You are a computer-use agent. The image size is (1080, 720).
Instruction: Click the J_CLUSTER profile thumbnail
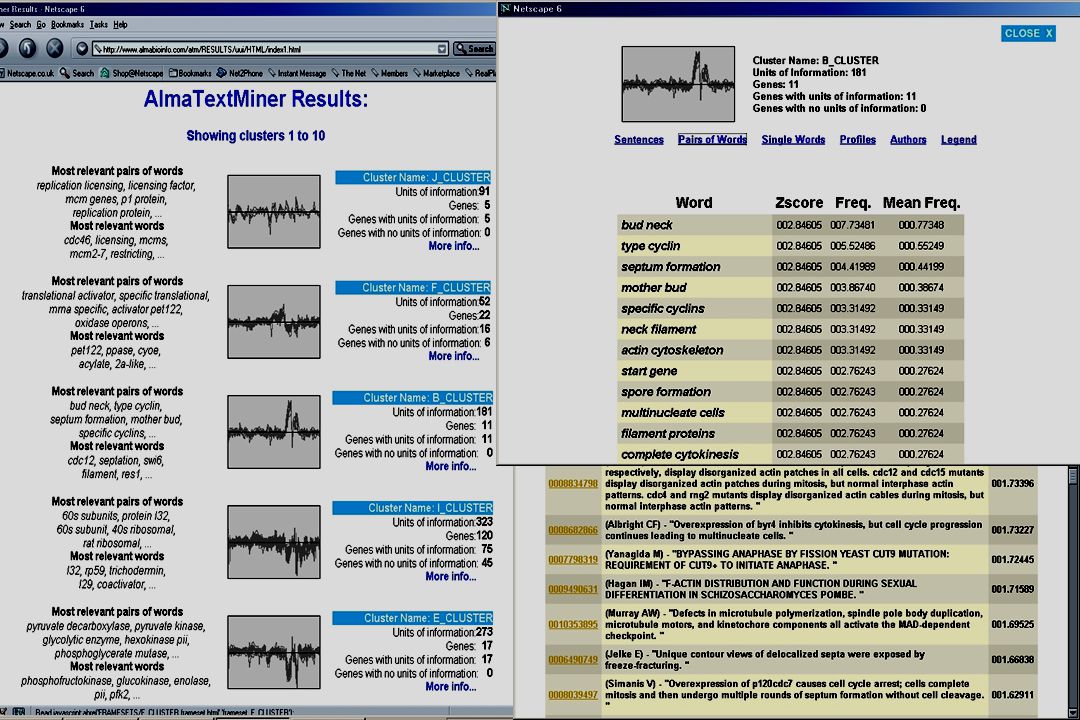274,212
